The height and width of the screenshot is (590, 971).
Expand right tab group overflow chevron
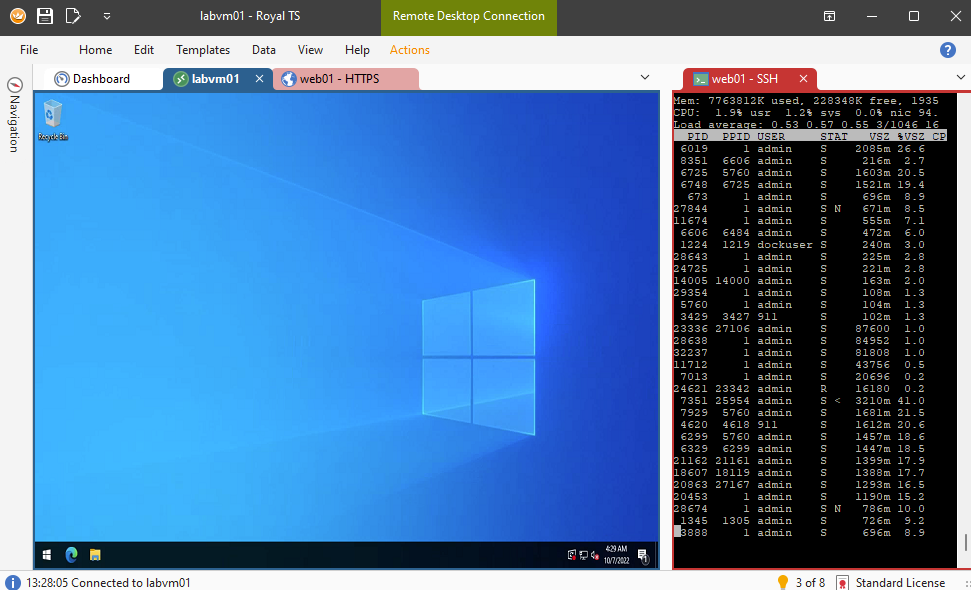961,77
